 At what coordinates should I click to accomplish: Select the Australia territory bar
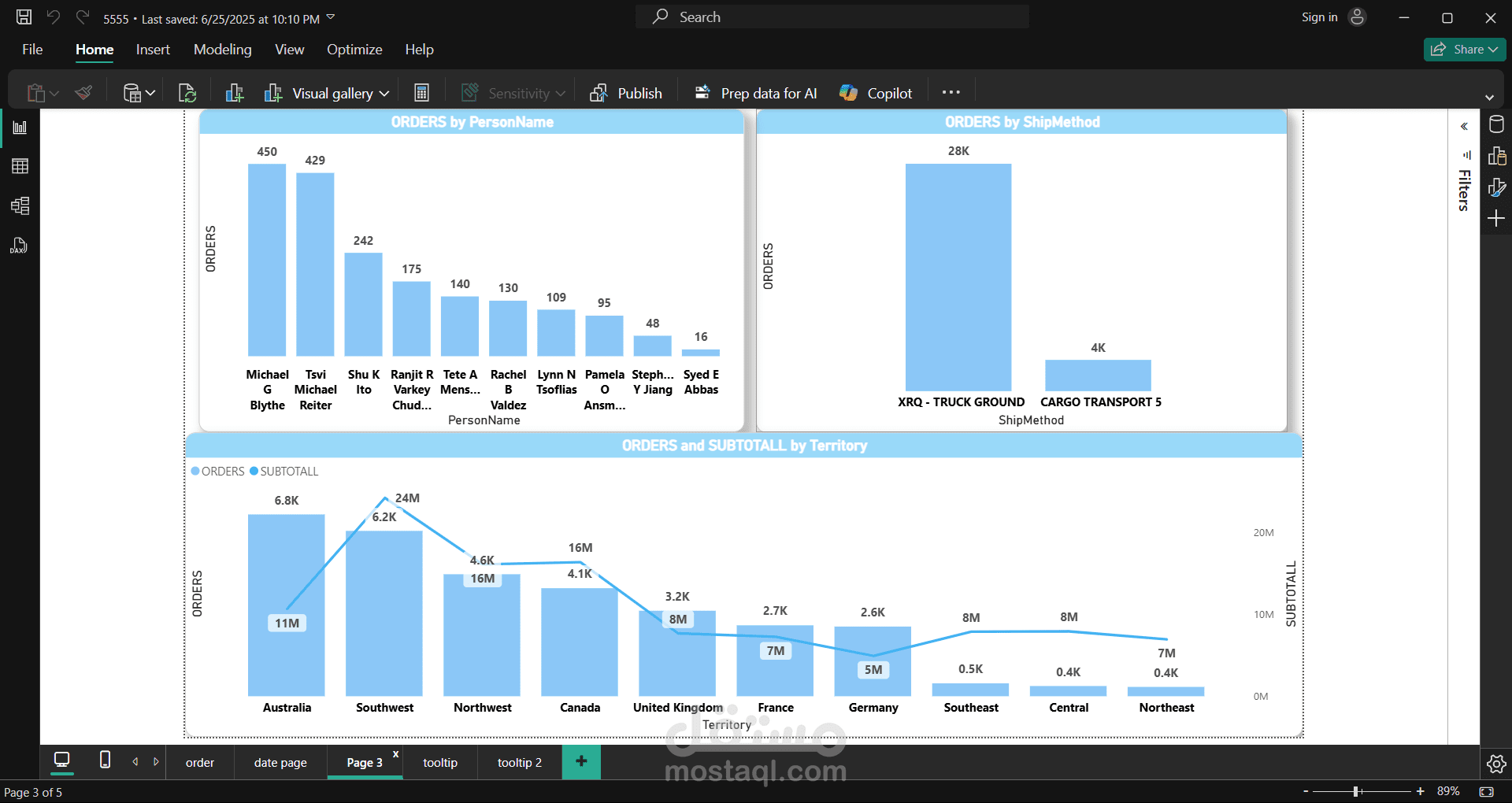click(287, 605)
